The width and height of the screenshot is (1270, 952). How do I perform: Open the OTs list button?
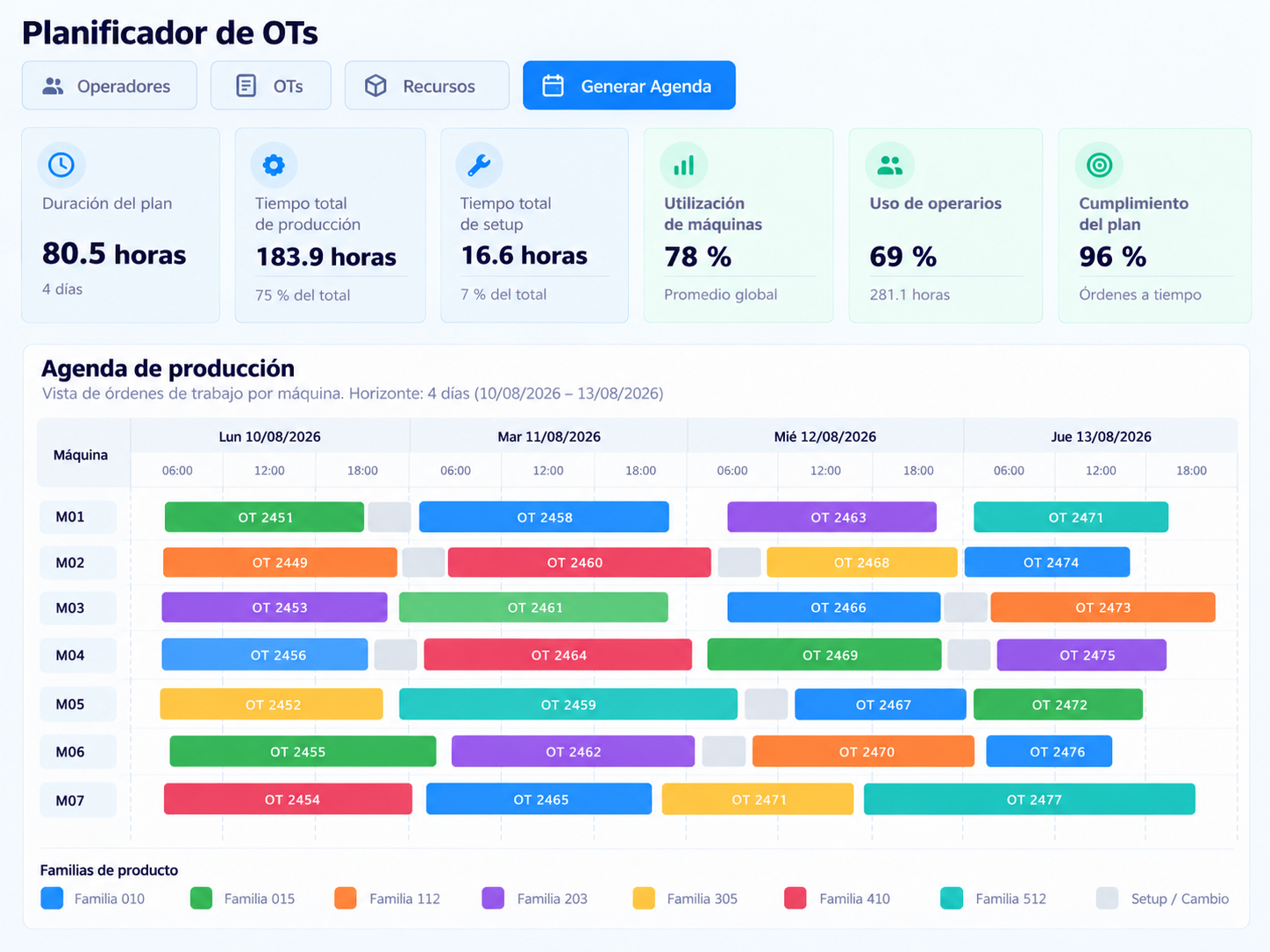(x=271, y=86)
